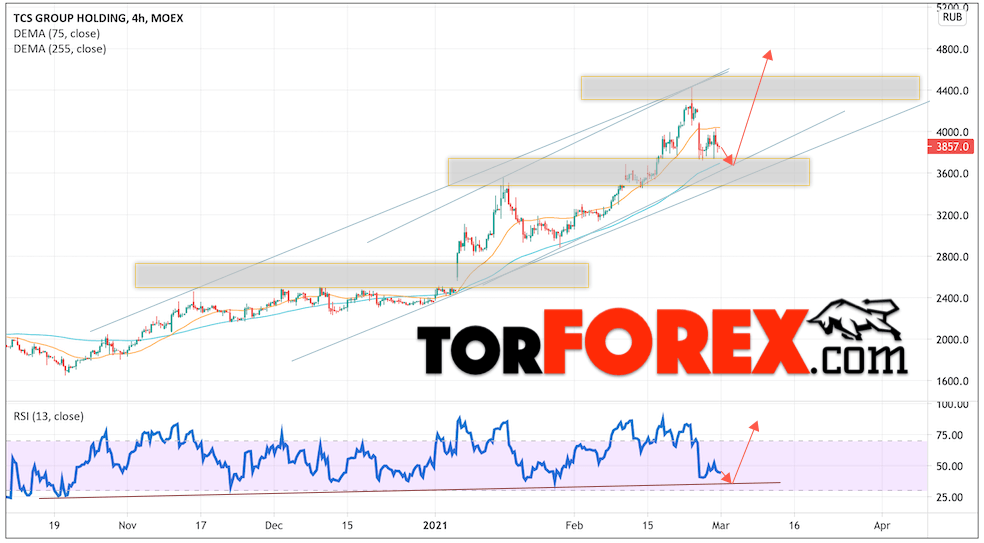Click the 4400.0 price axis label
The width and height of the screenshot is (984, 543).
(952, 91)
